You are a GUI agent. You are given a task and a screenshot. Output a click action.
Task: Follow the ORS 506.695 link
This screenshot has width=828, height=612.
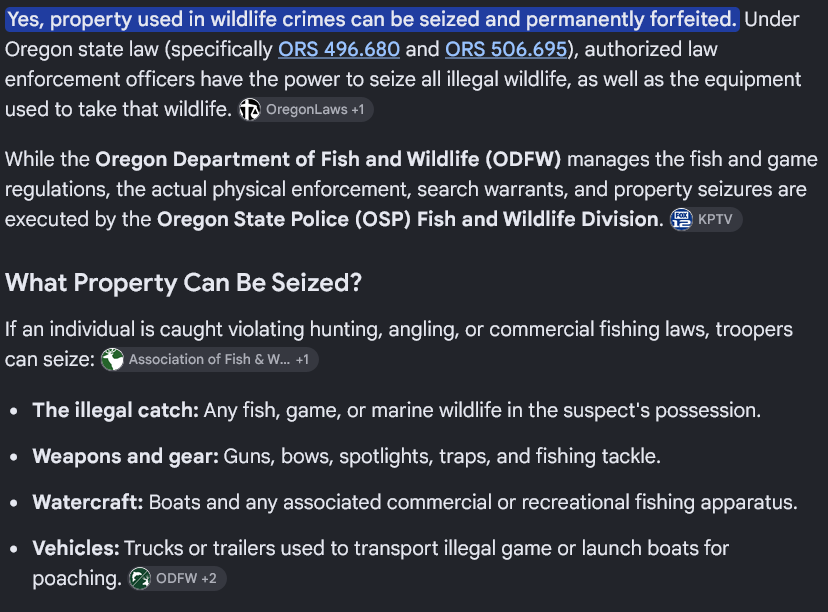(x=506, y=49)
